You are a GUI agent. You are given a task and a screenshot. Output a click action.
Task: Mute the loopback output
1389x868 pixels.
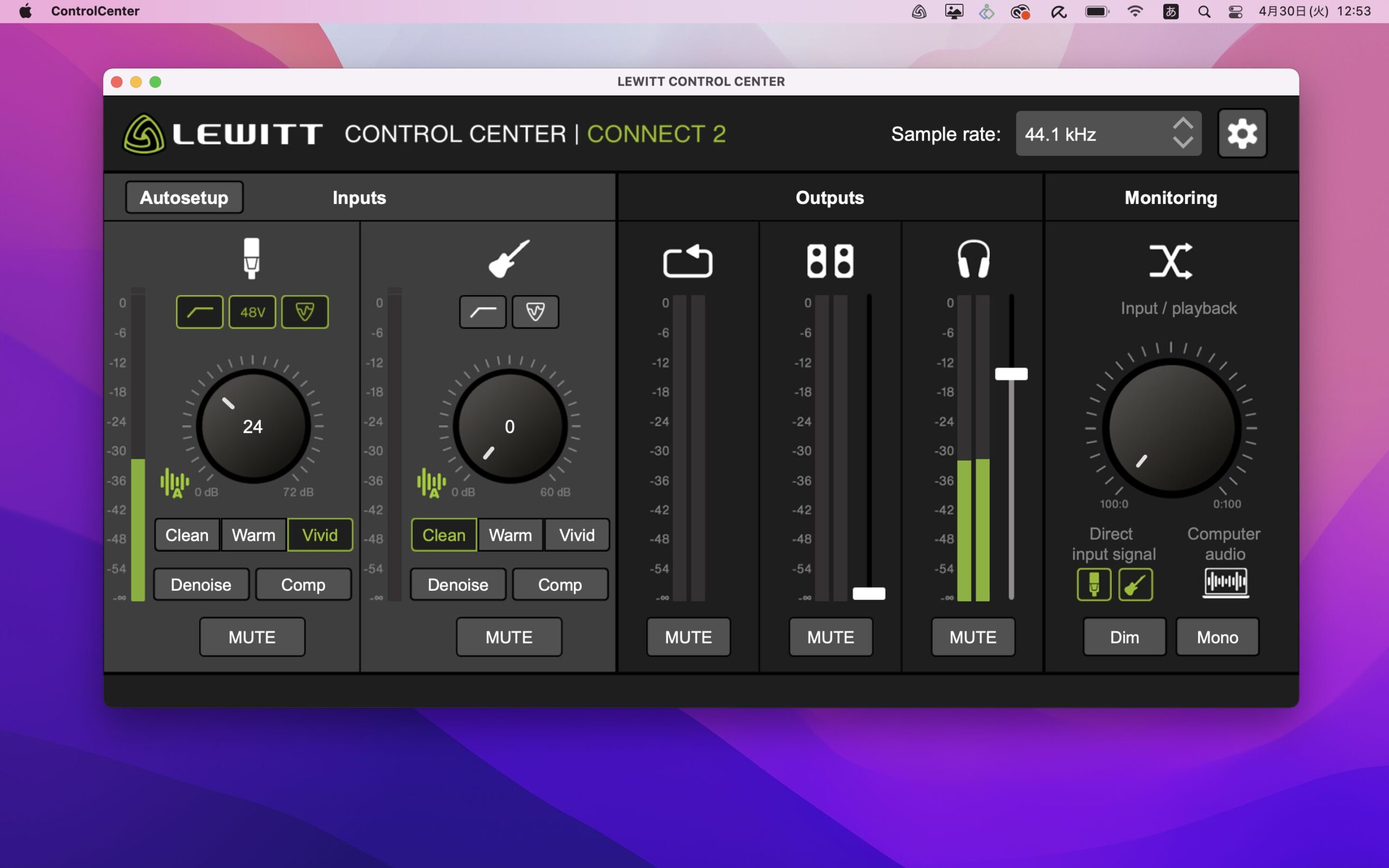tap(688, 637)
